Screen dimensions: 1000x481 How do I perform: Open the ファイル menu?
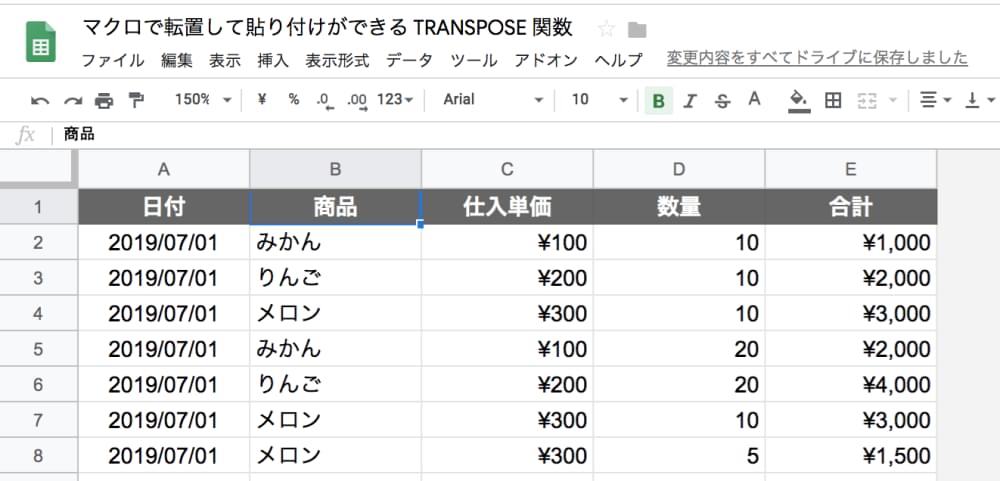click(113, 61)
